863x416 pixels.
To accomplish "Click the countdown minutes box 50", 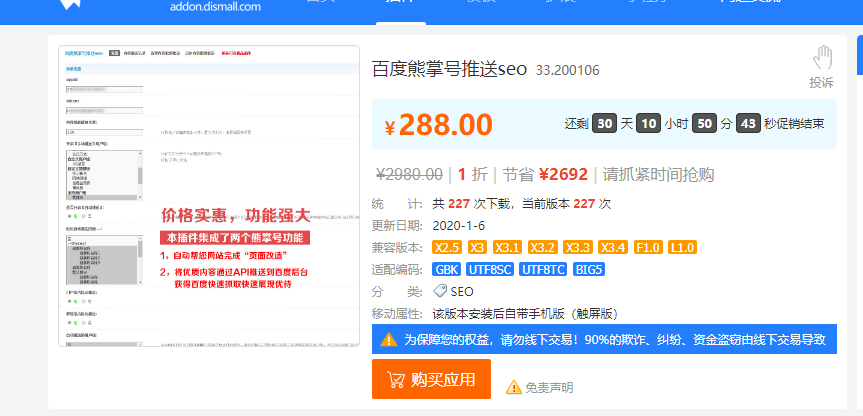I will coord(704,123).
